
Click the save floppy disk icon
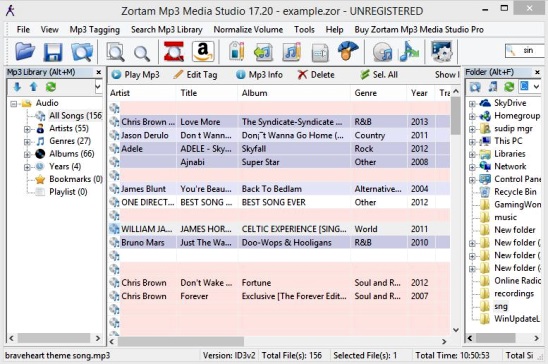(53, 52)
